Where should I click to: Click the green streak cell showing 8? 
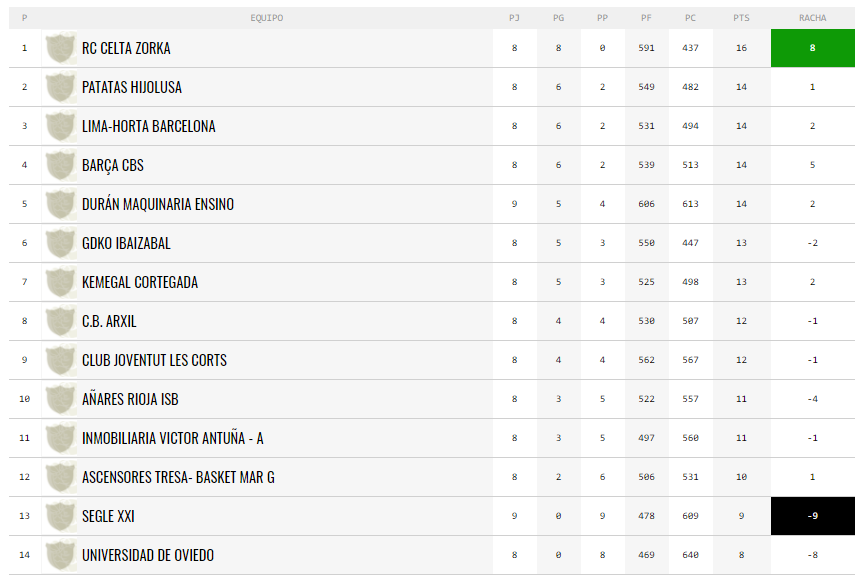[x=813, y=48]
